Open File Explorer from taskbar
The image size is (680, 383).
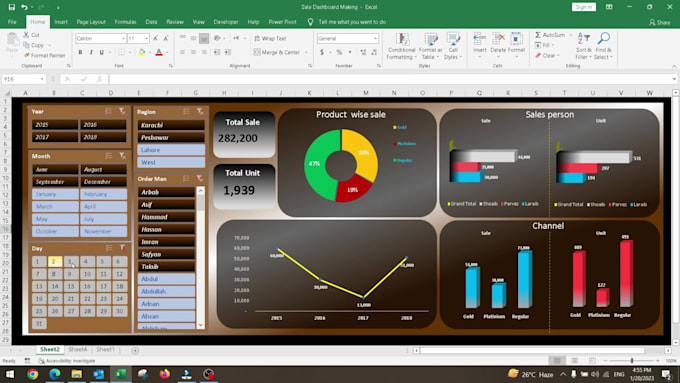tap(77, 374)
